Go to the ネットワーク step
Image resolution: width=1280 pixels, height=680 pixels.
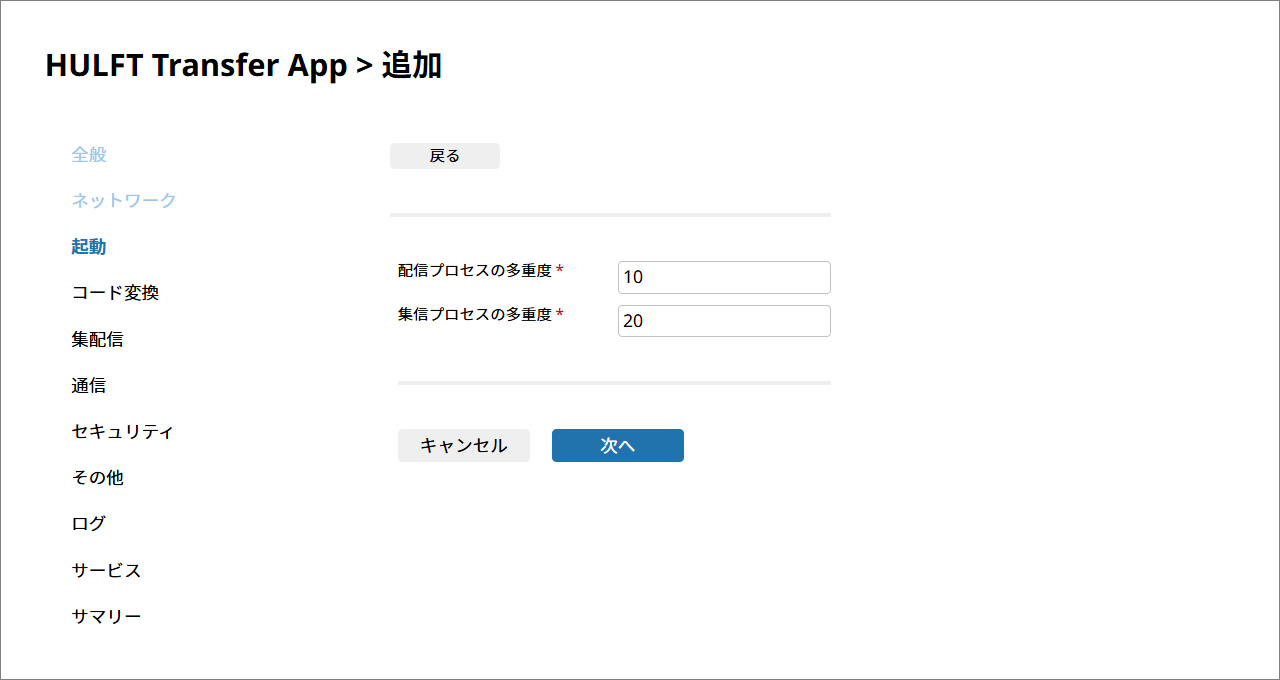coord(123,201)
